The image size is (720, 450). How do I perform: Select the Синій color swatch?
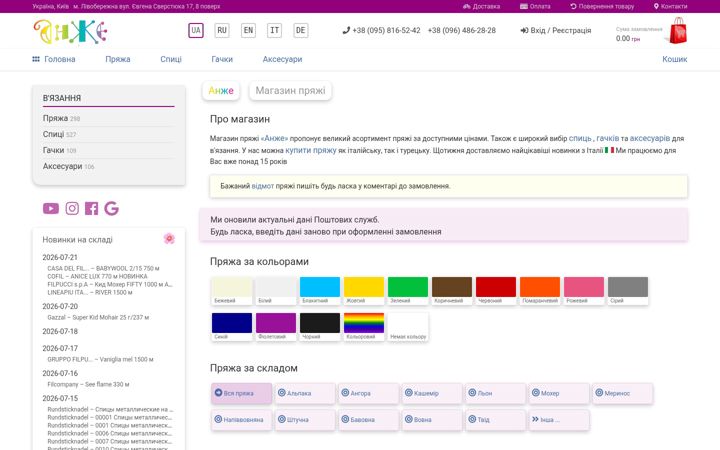(x=232, y=327)
